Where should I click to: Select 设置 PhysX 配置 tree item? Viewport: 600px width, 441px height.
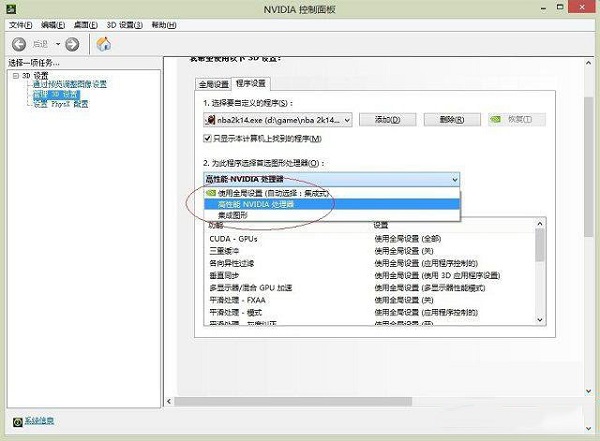[x=61, y=104]
